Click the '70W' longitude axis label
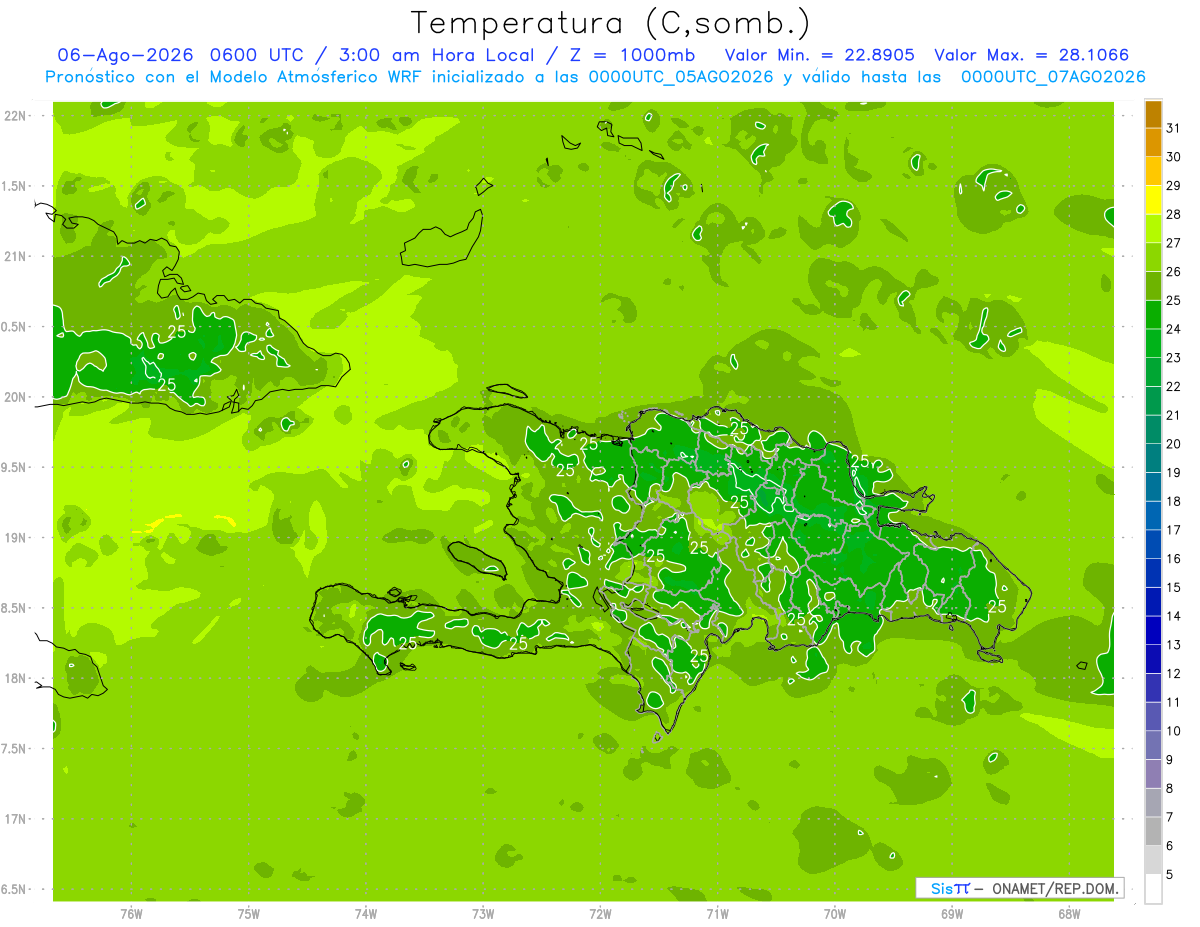The height and width of the screenshot is (927, 1200). [835, 914]
